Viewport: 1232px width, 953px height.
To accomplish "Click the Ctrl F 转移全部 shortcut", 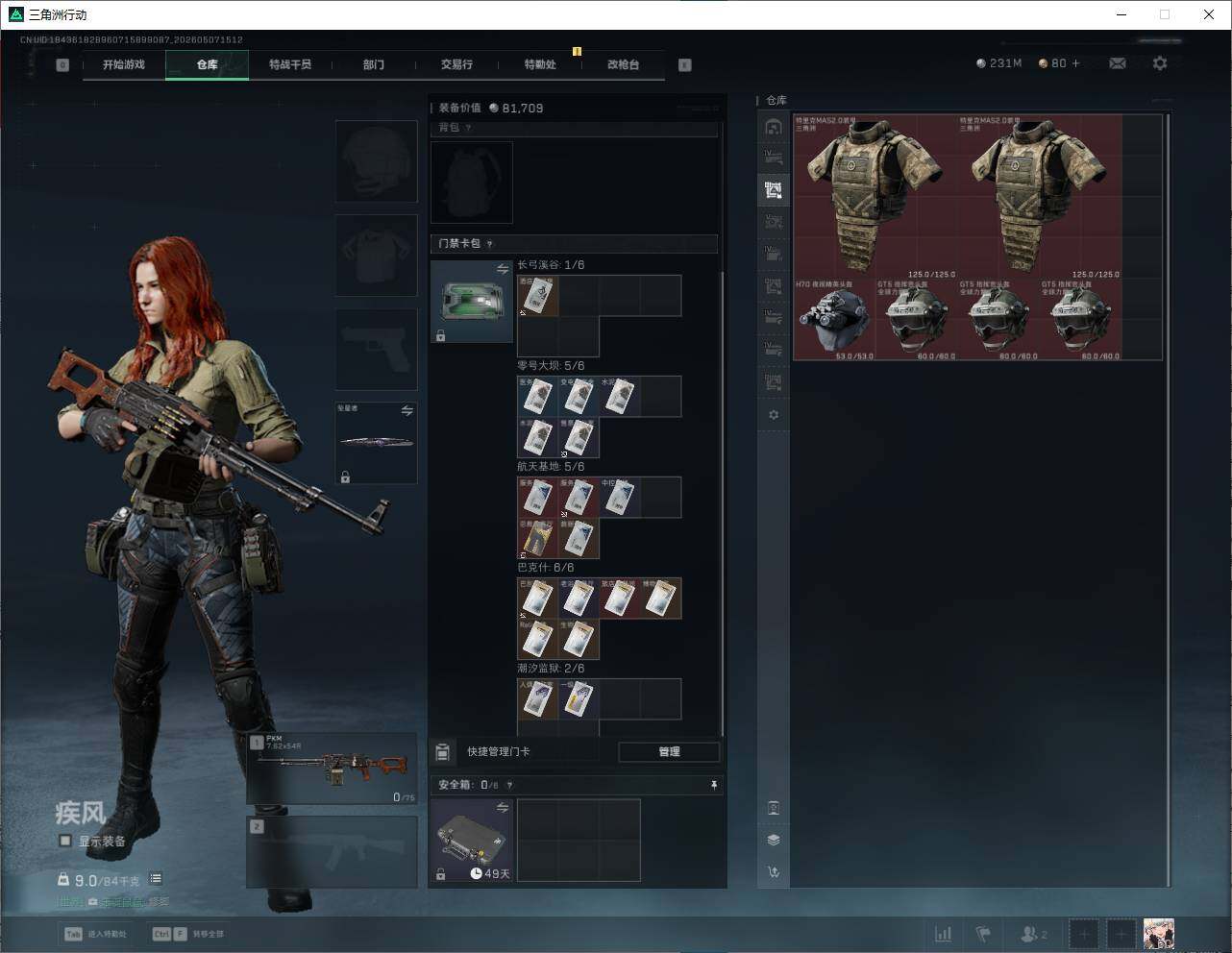I will click(188, 934).
